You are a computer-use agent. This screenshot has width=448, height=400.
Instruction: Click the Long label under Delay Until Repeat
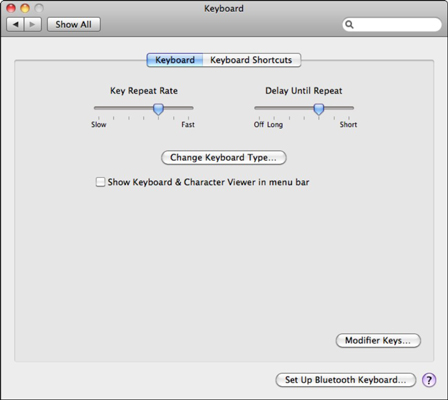coord(275,125)
